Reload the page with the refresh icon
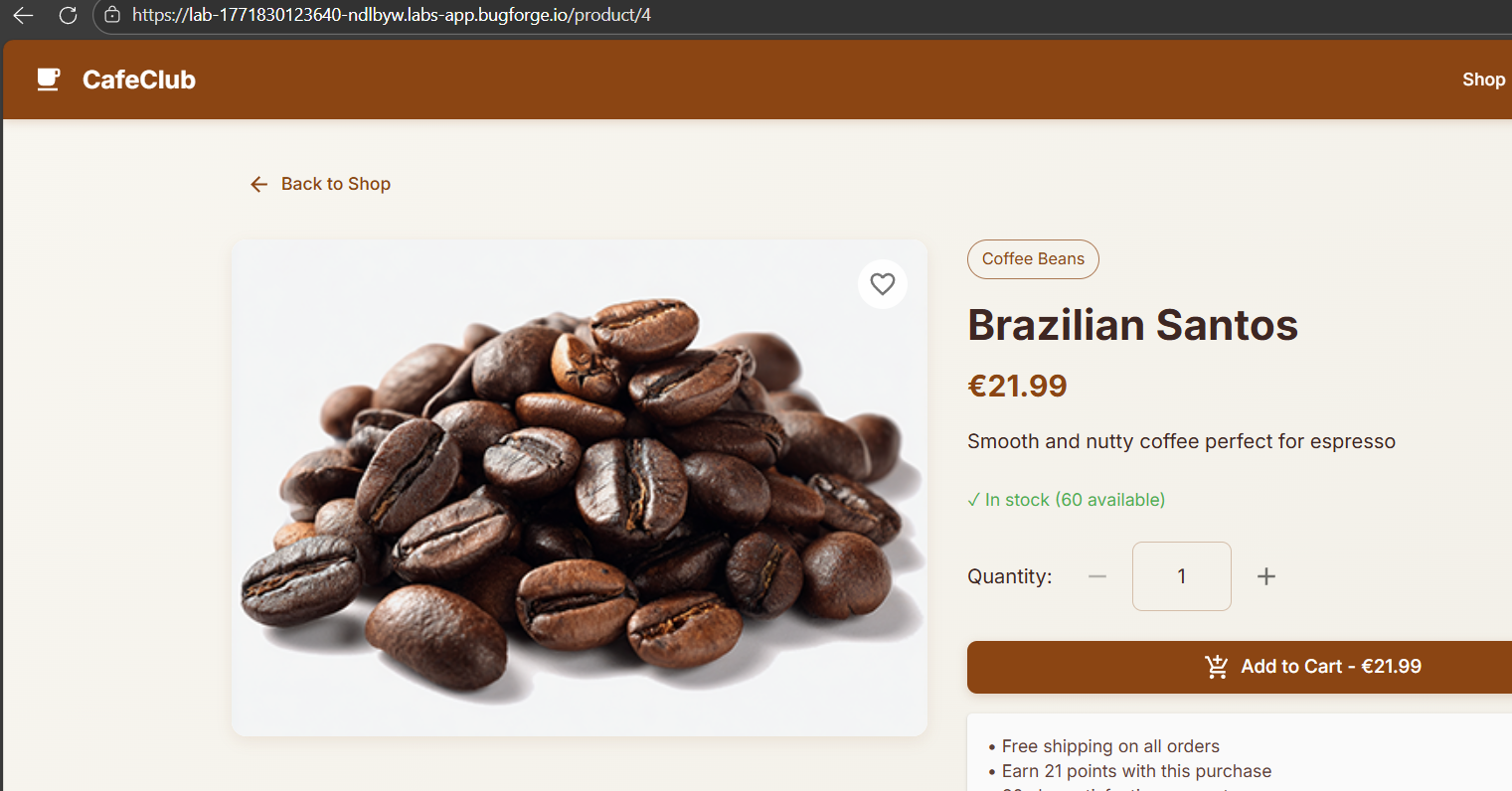Image resolution: width=1512 pixels, height=791 pixels. 68,15
